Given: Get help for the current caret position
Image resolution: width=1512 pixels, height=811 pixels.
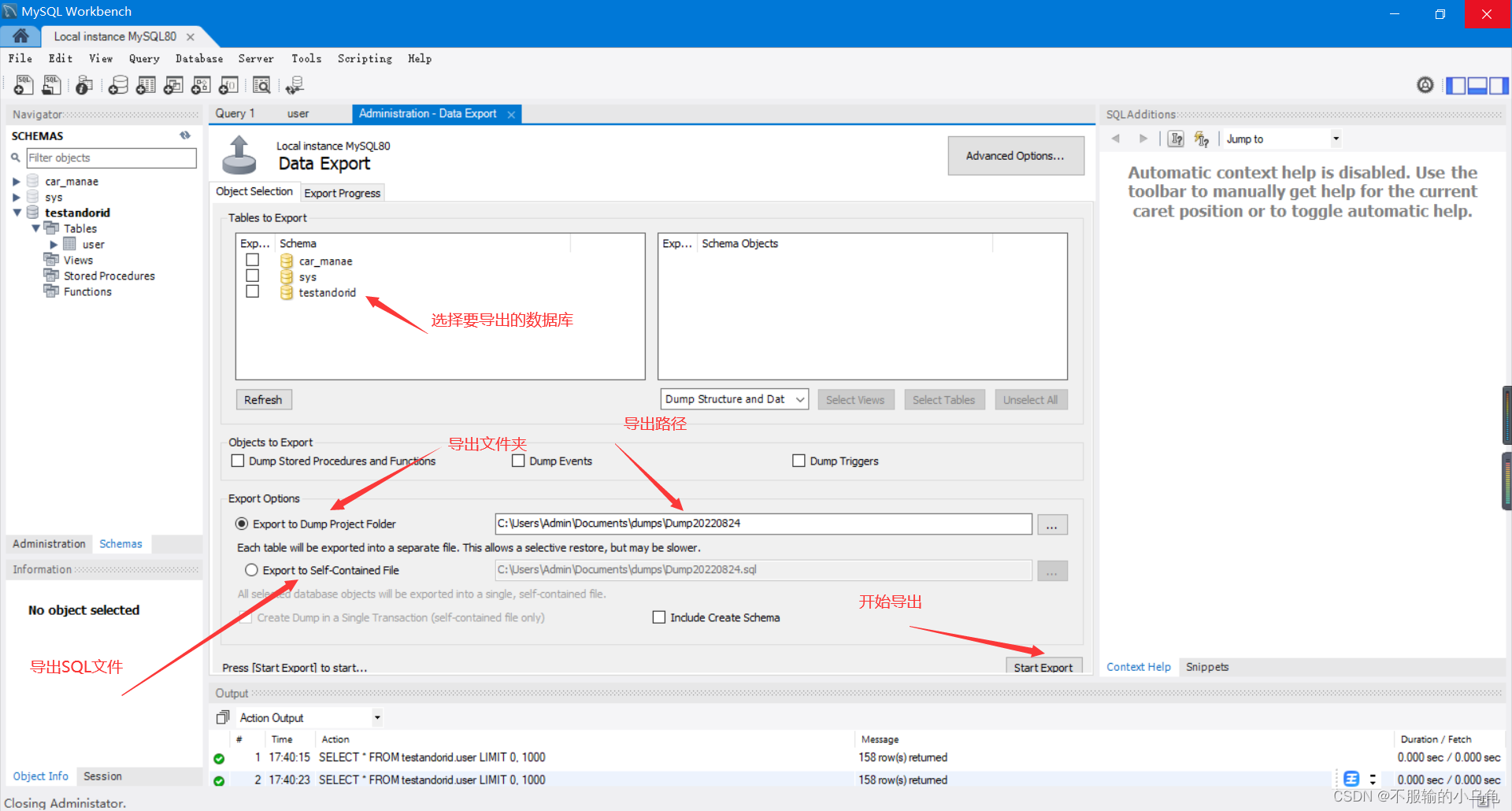Looking at the screenshot, I should tap(1176, 139).
